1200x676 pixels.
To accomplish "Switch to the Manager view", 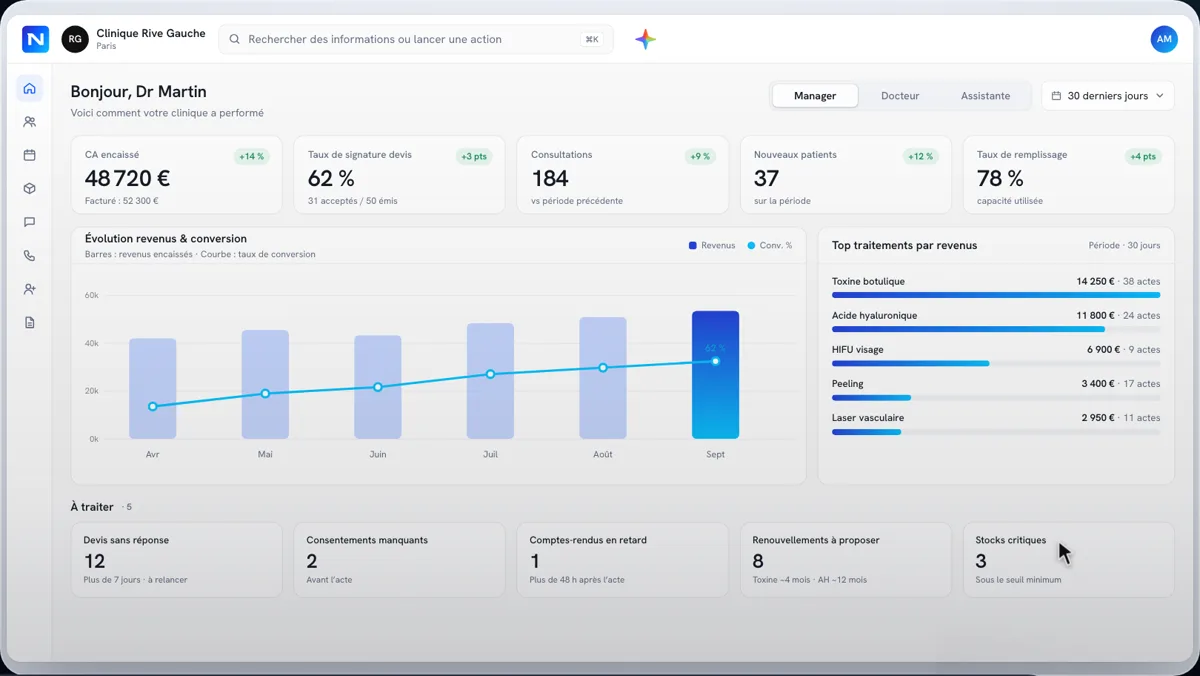I will click(x=815, y=96).
